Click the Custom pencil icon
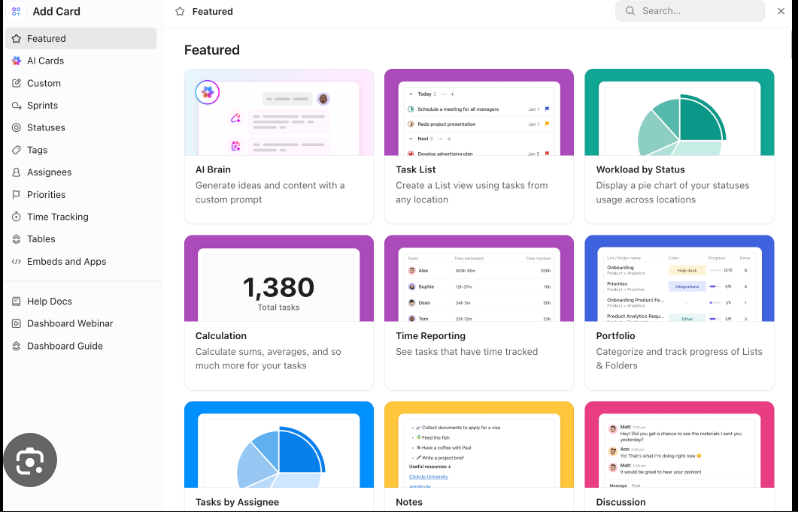This screenshot has height=512, width=798. pos(16,83)
